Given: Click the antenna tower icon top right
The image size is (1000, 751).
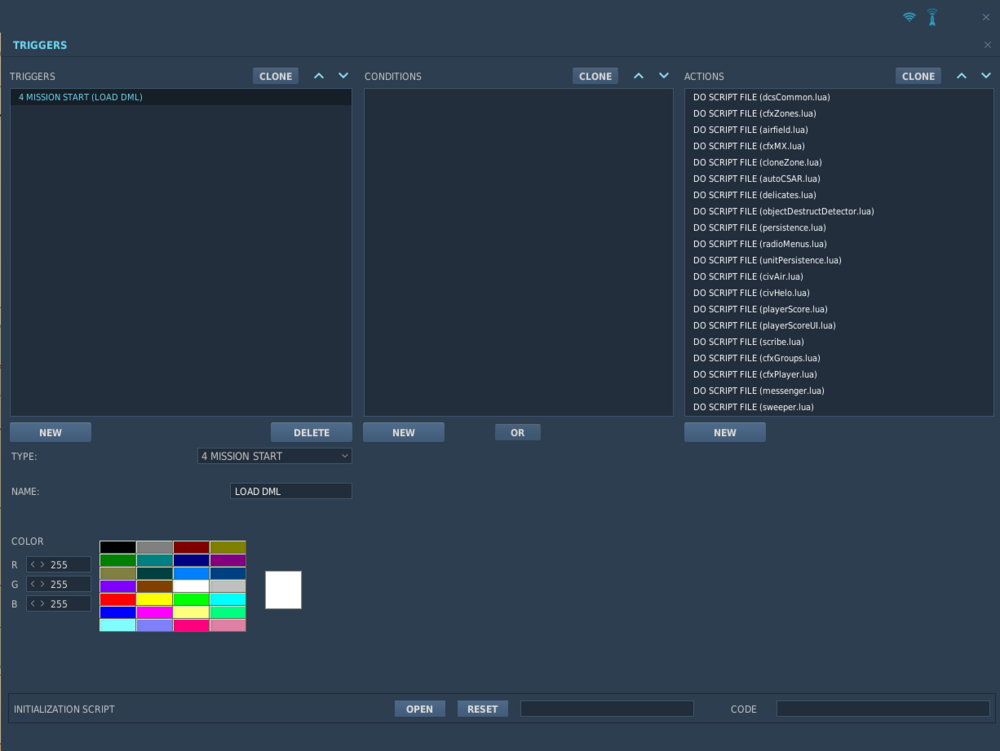Looking at the screenshot, I should coord(931,17).
